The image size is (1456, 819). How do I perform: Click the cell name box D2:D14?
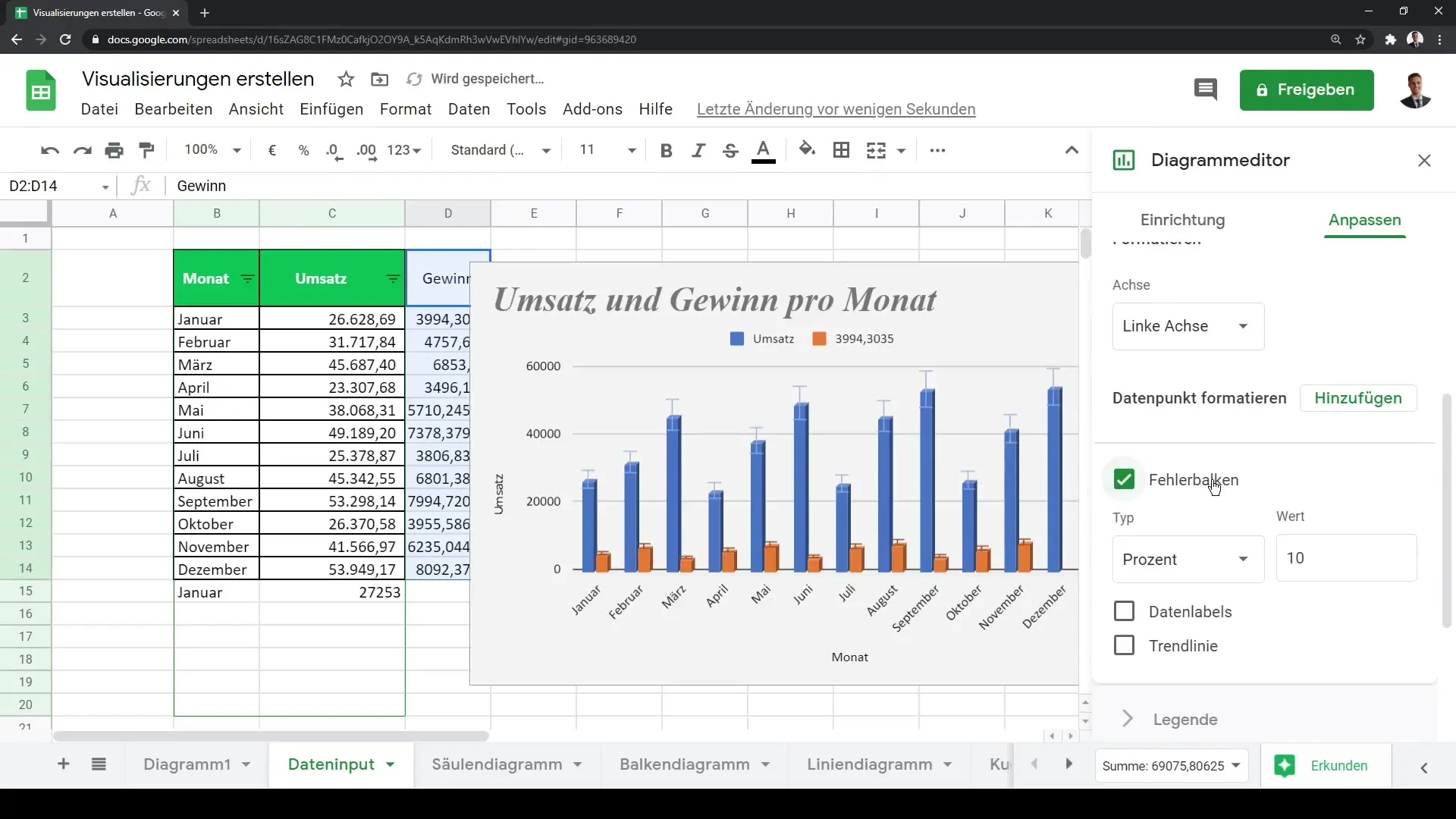(x=59, y=186)
